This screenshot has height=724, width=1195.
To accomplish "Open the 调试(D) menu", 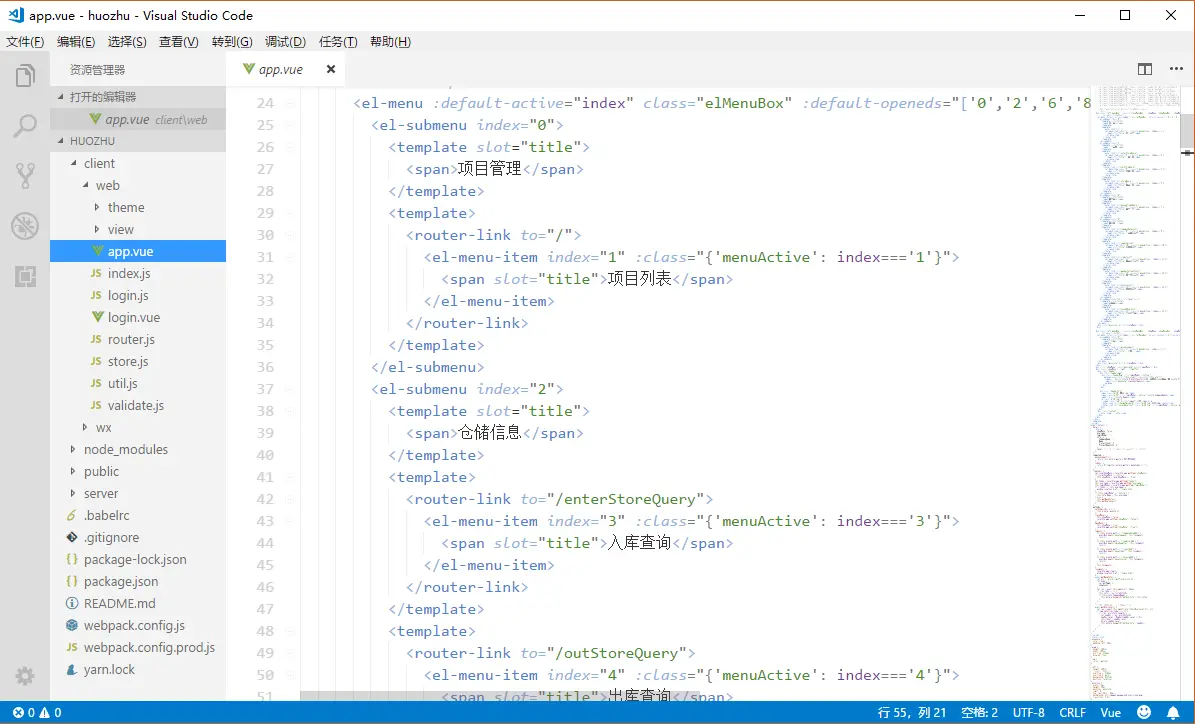I will coord(285,42).
